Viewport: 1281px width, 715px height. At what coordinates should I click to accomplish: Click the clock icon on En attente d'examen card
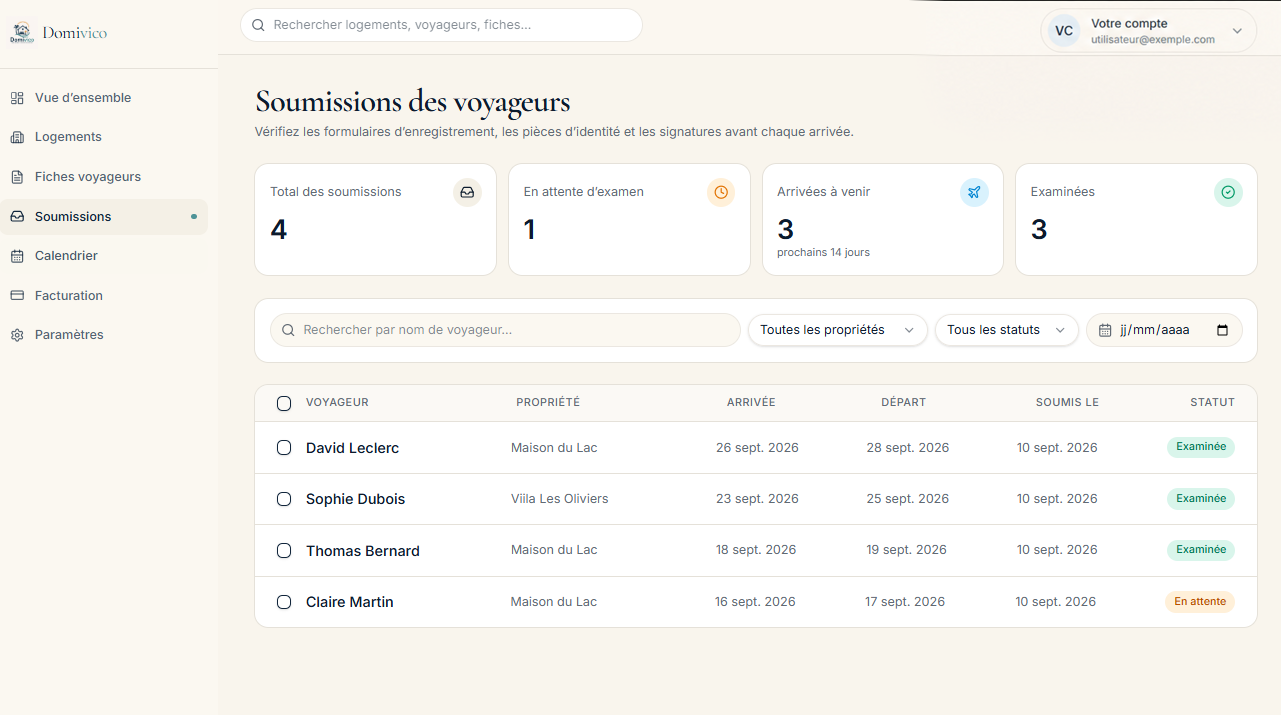point(721,193)
